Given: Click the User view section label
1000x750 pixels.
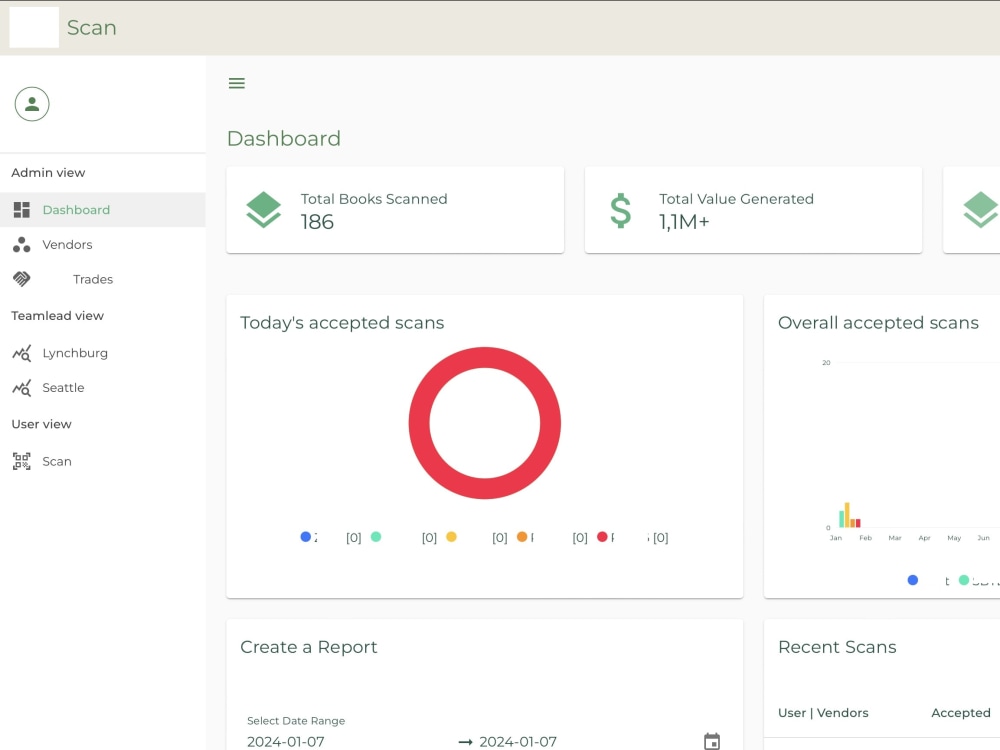Looking at the screenshot, I should click(x=41, y=424).
